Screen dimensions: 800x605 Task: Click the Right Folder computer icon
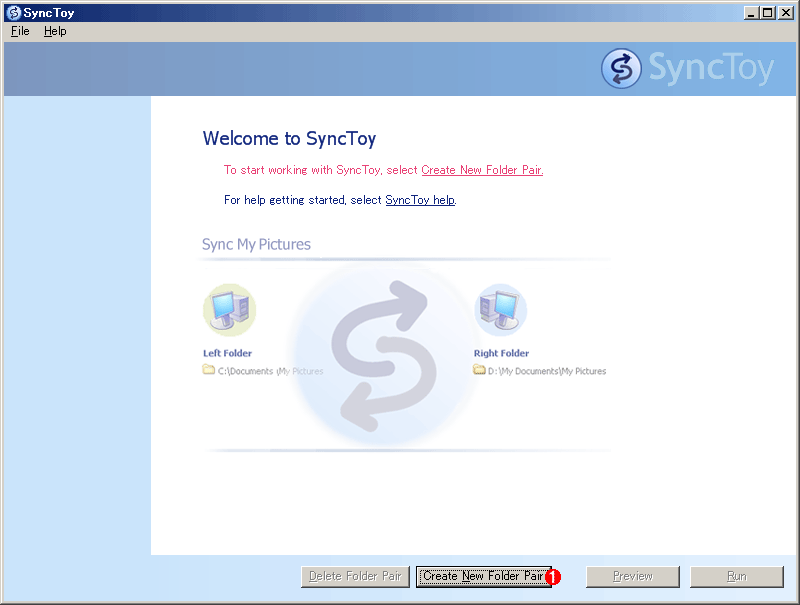pyautogui.click(x=501, y=310)
